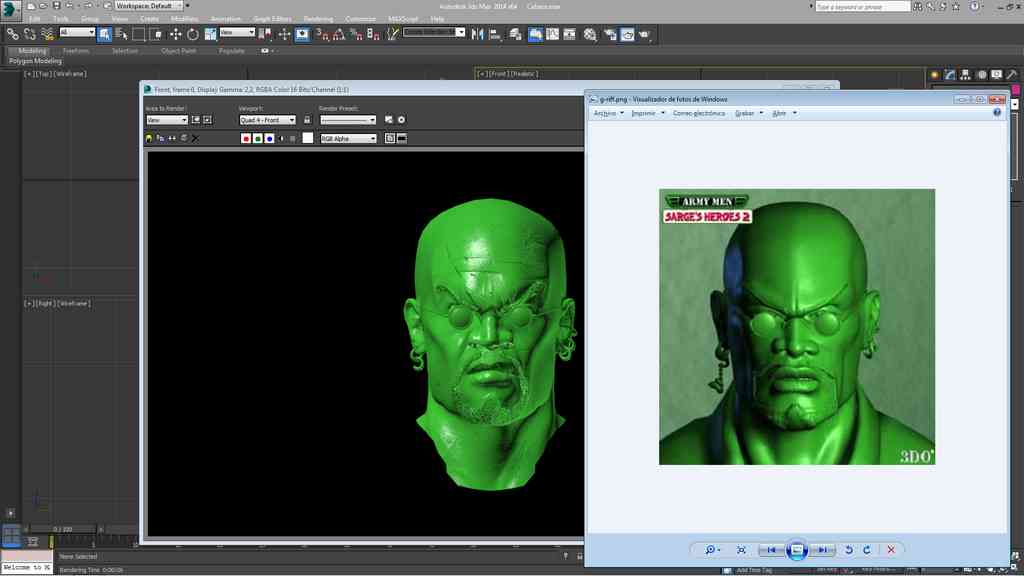Open the Workspace: Default dropdown

click(x=148, y=6)
